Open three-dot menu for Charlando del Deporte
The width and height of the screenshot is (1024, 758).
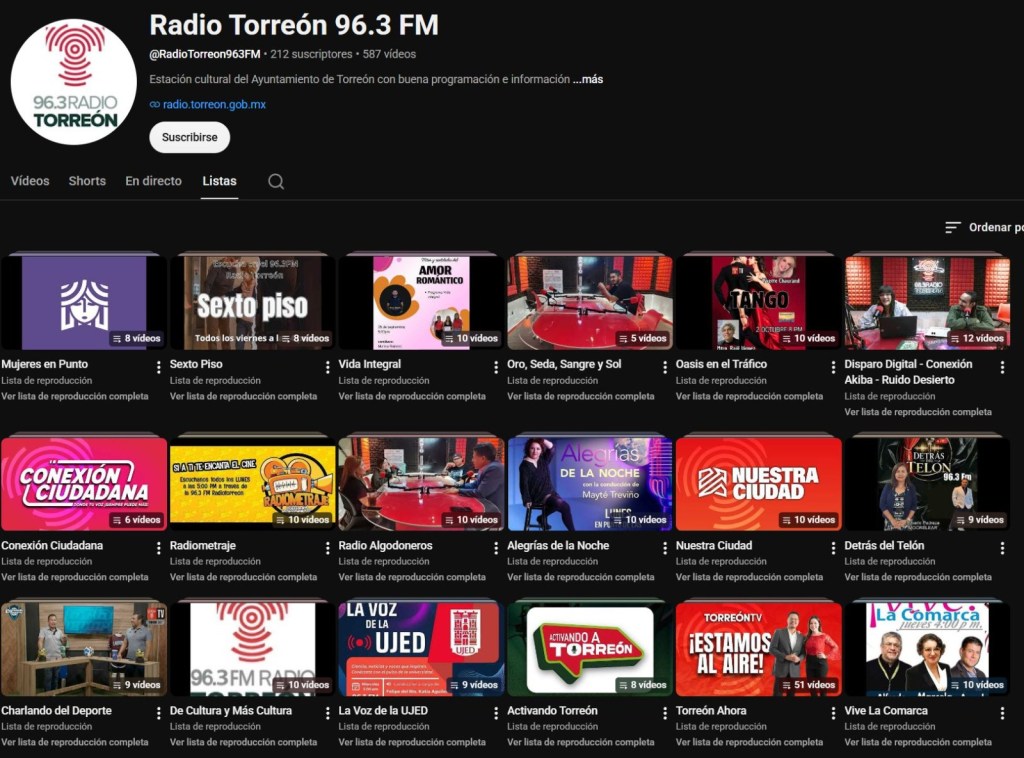coord(159,714)
